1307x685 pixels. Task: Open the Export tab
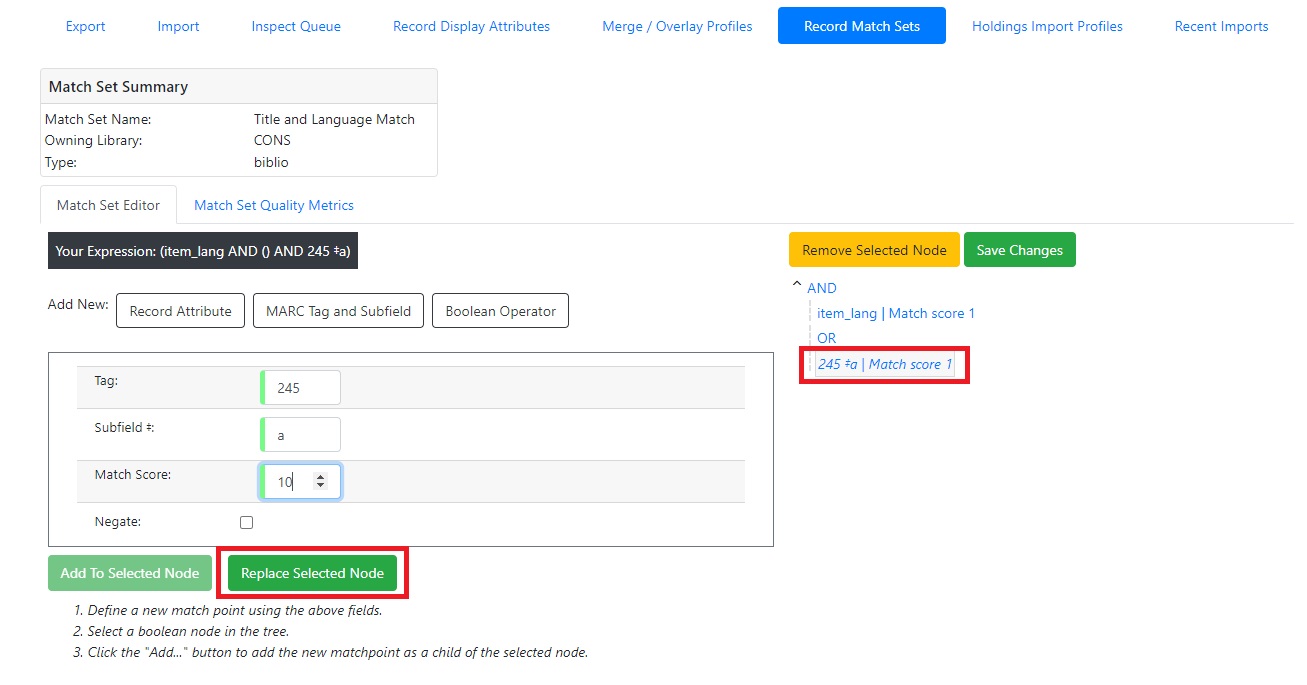click(86, 26)
